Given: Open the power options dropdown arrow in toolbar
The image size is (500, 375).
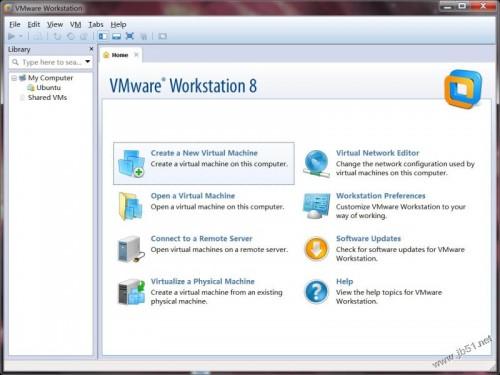Looking at the screenshot, I should [21, 36].
